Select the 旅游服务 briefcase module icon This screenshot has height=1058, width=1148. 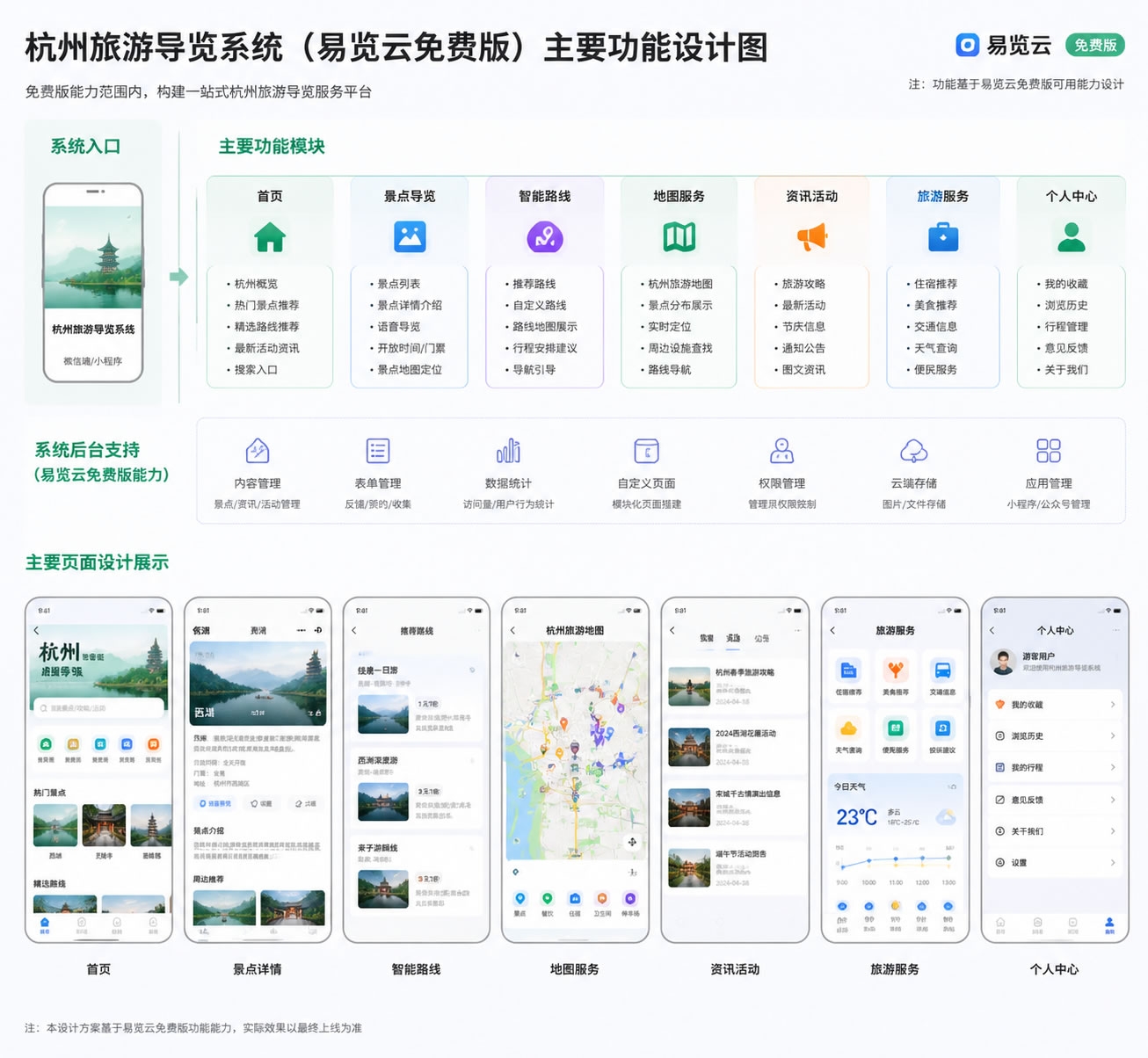pos(943,236)
